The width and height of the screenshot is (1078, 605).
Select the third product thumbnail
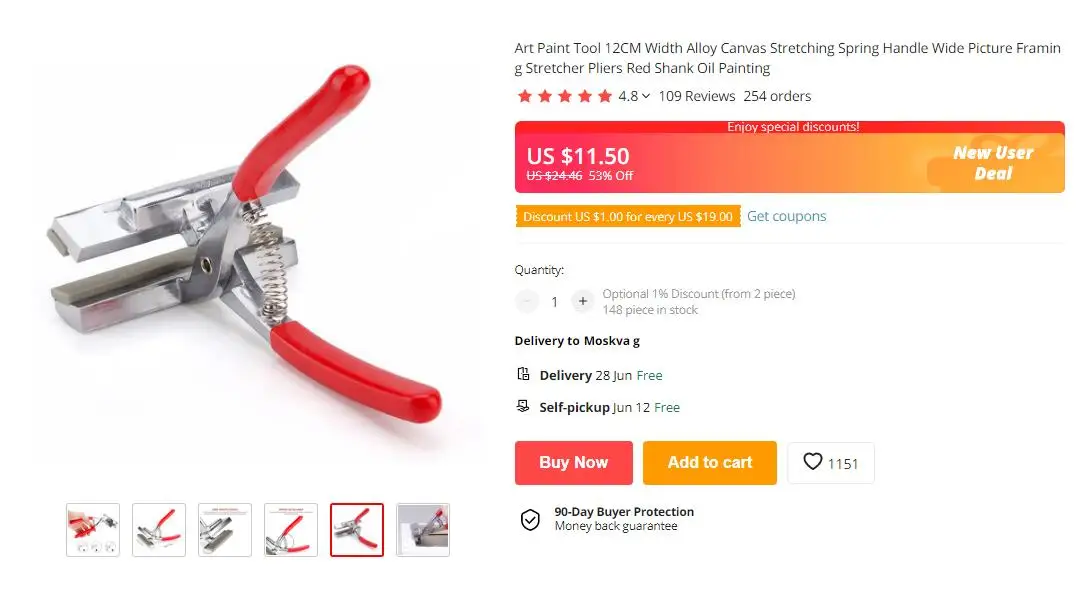coord(225,530)
